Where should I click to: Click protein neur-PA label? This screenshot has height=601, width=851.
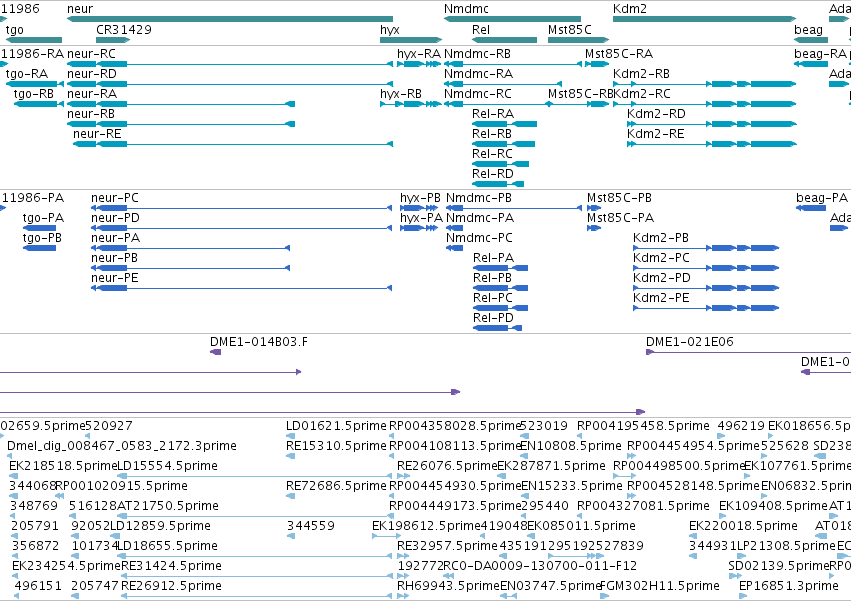[115, 238]
